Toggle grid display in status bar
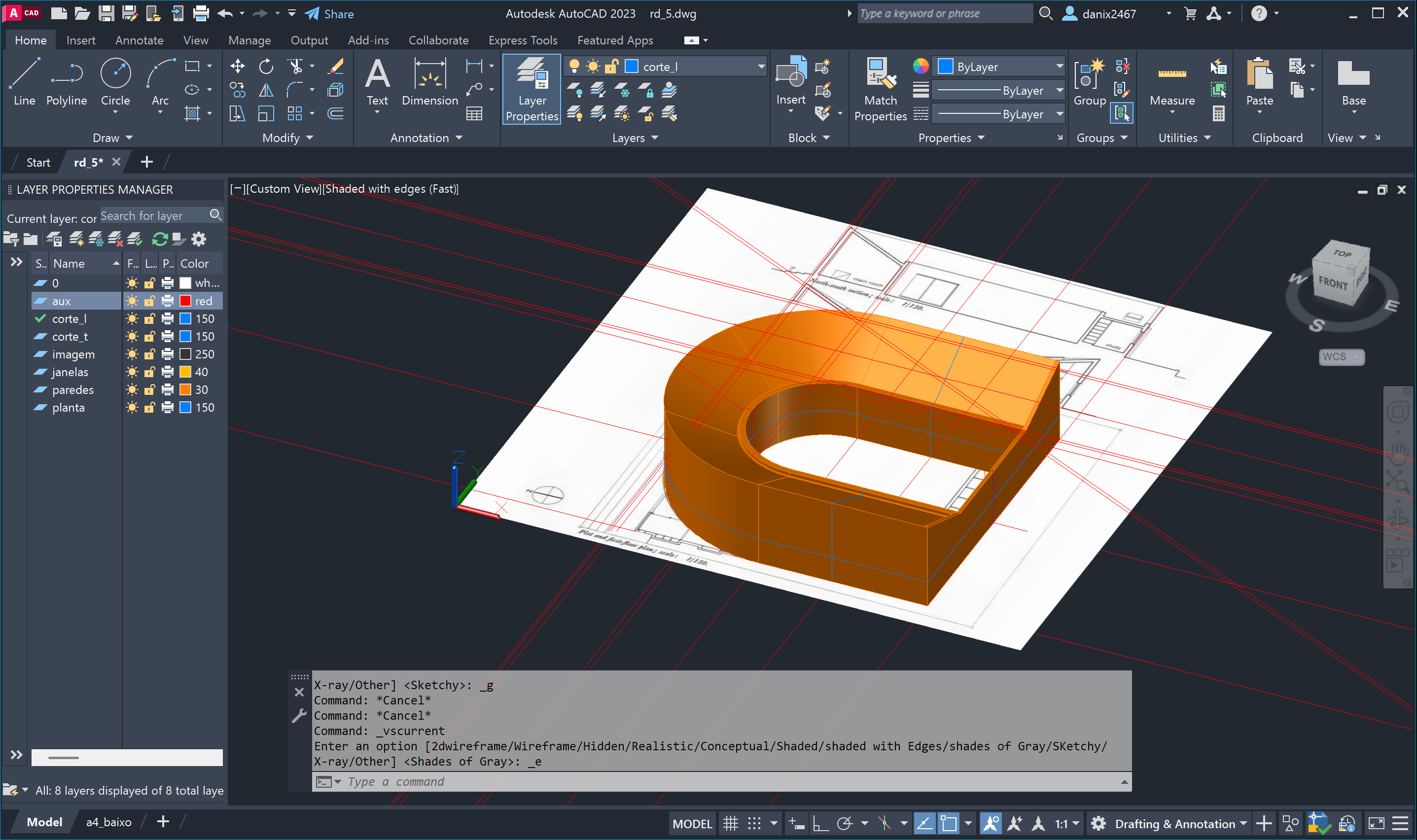The width and height of the screenshot is (1417, 840). pos(730,824)
